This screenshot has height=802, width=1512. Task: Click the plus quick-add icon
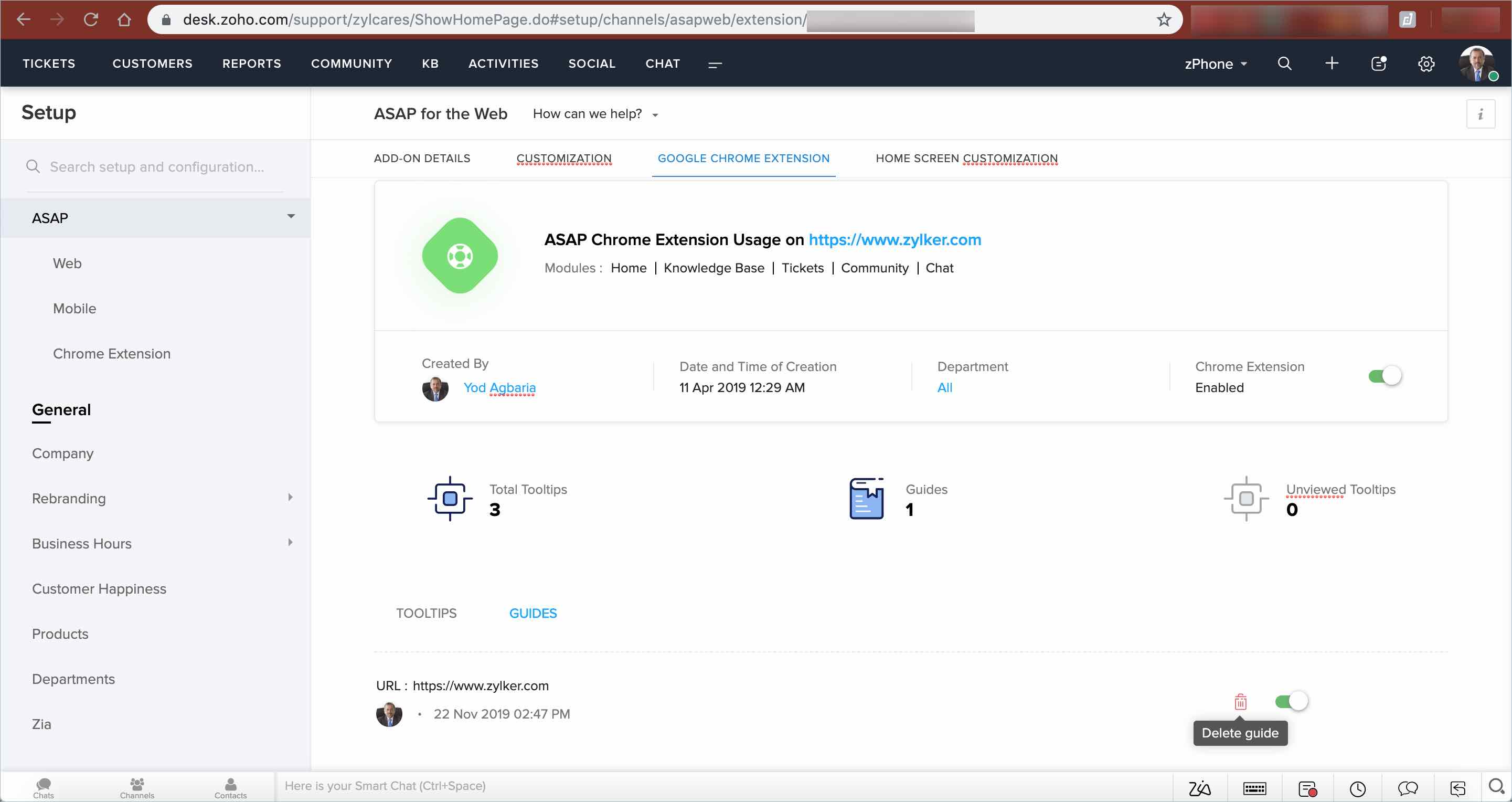point(1331,64)
